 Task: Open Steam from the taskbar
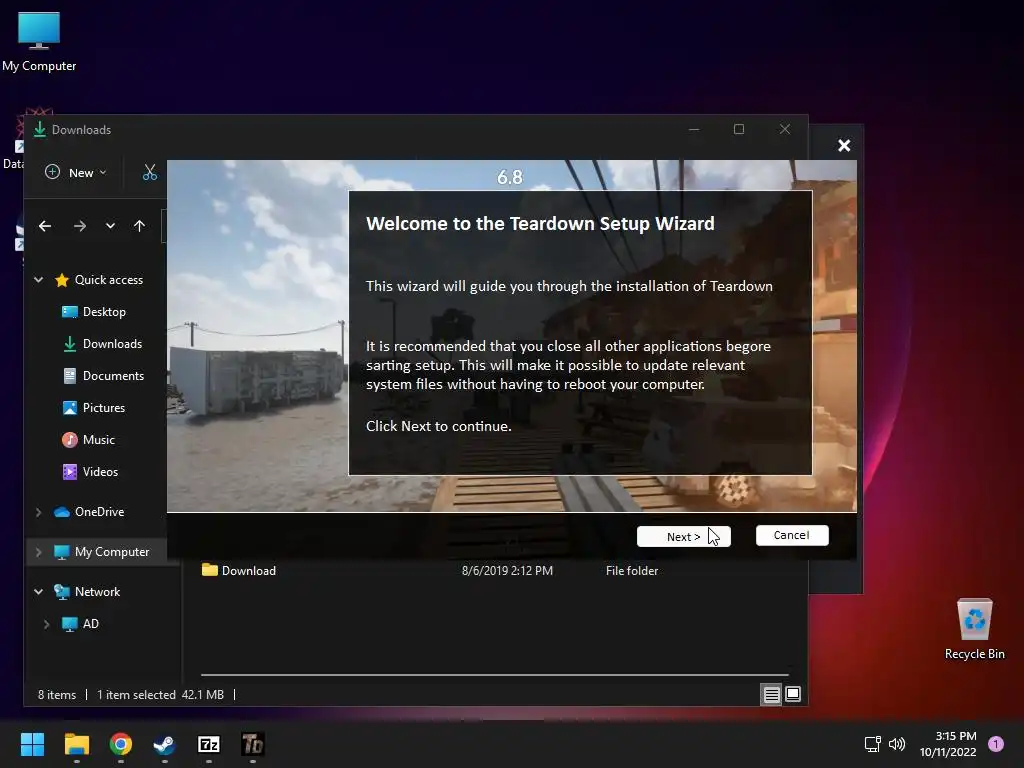pos(165,744)
